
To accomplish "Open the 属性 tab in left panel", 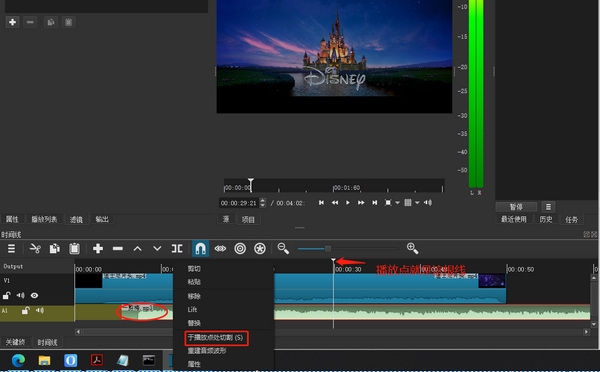I will (12, 219).
